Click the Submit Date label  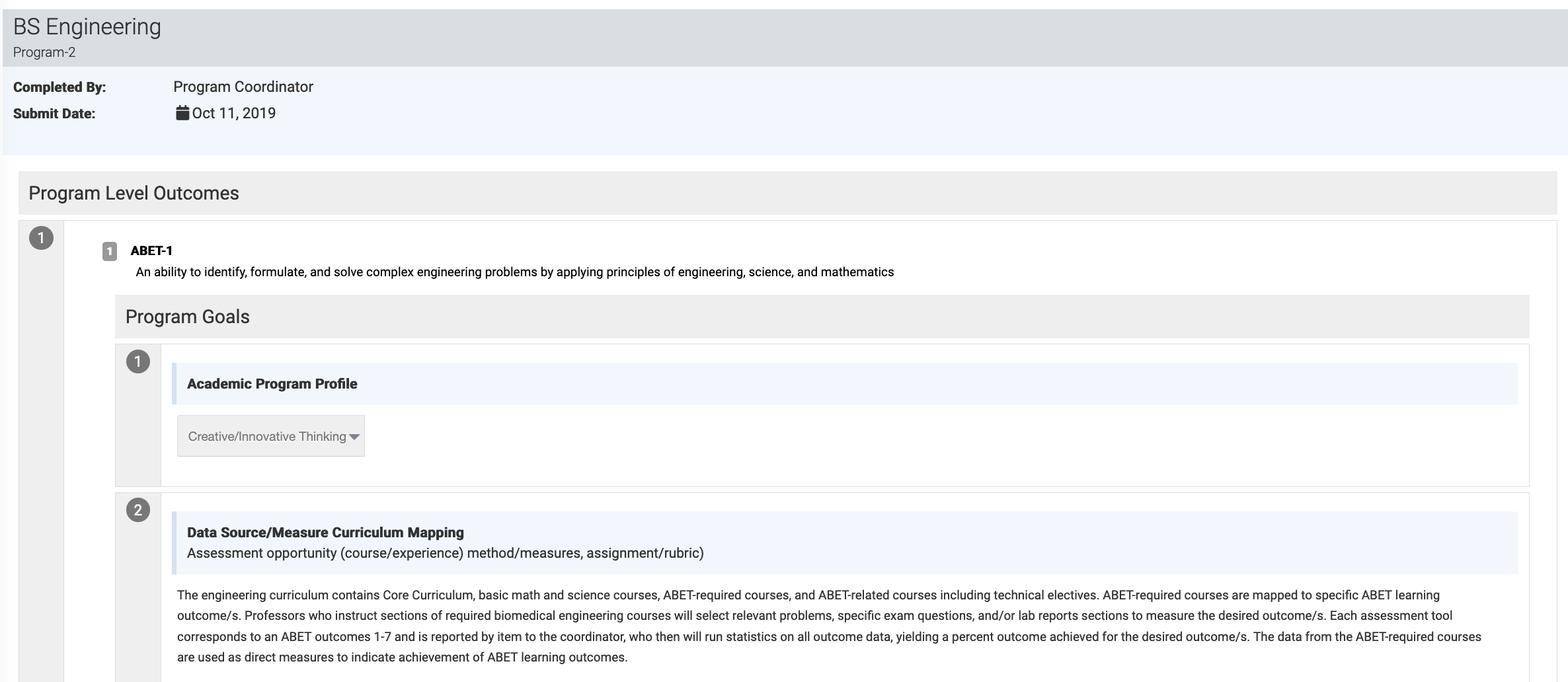(x=54, y=114)
